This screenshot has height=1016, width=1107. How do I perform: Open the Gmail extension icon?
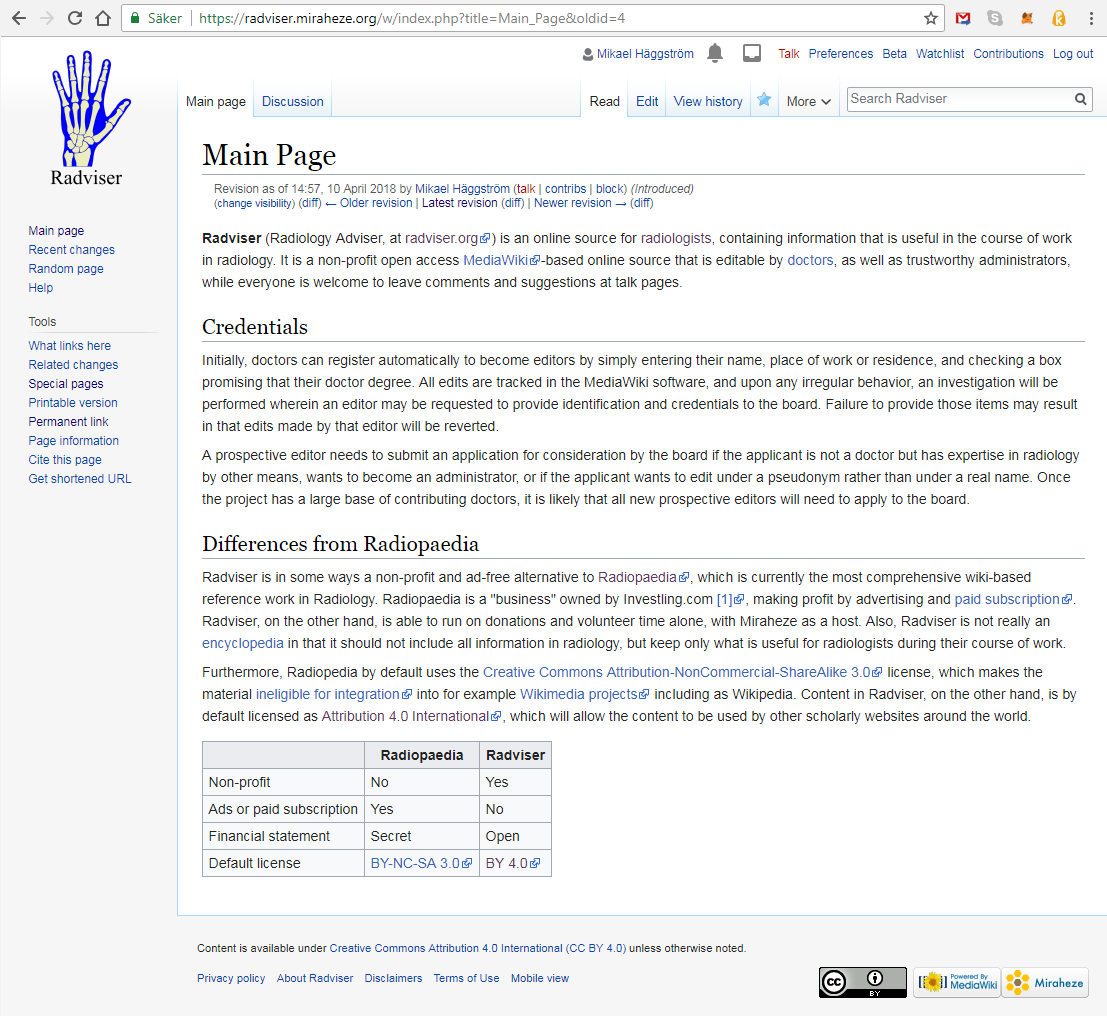(x=963, y=18)
